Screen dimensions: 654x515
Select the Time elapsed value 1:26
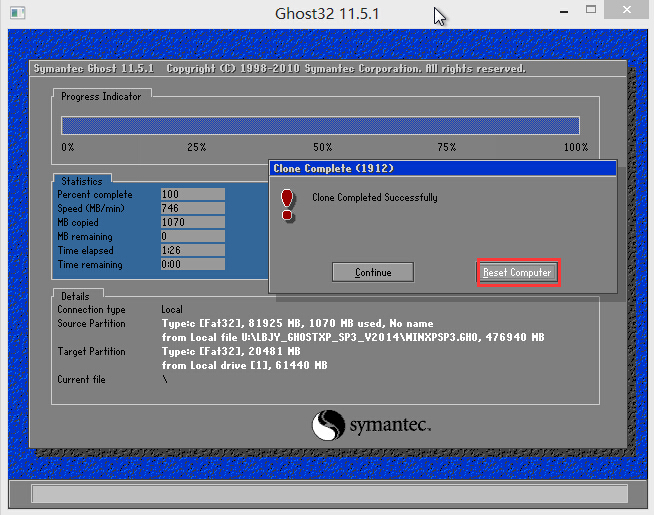(x=192, y=250)
